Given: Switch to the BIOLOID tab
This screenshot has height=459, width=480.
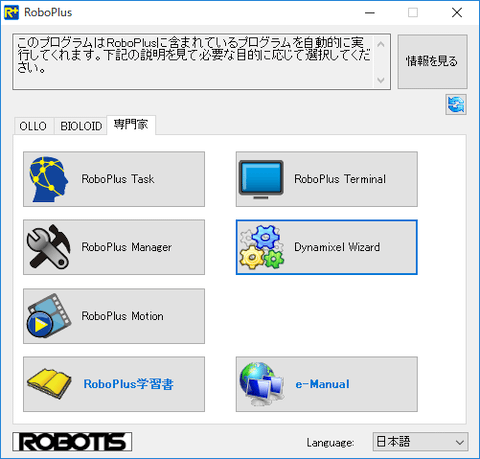Looking at the screenshot, I should point(81,126).
